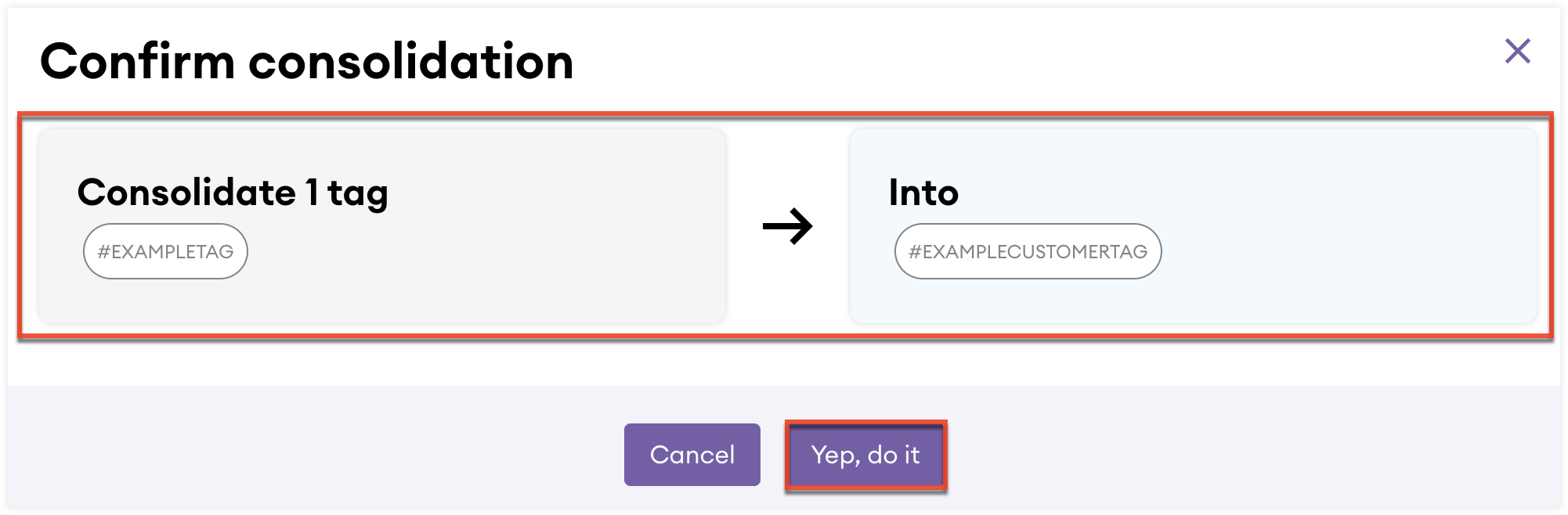Click the highlighted Yep, do it action
The height and width of the screenshot is (515, 1568).
pos(866,455)
